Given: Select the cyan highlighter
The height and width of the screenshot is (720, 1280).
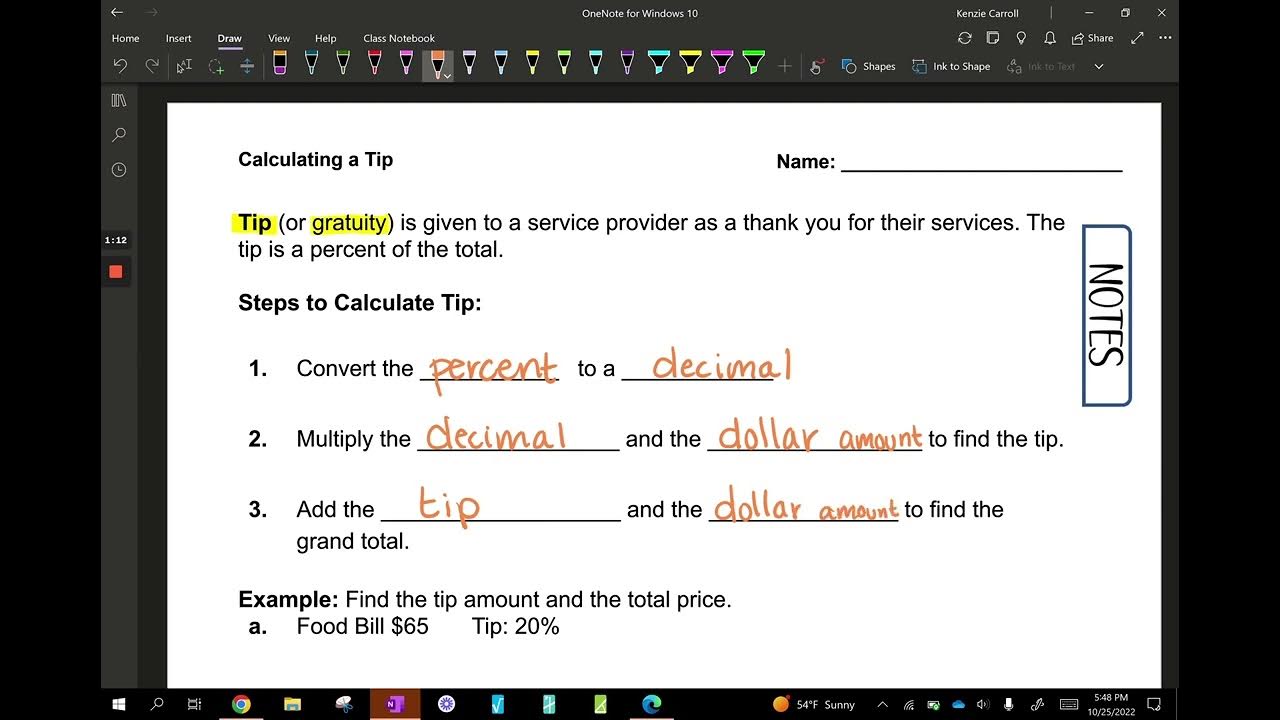Looking at the screenshot, I should click(x=658, y=64).
